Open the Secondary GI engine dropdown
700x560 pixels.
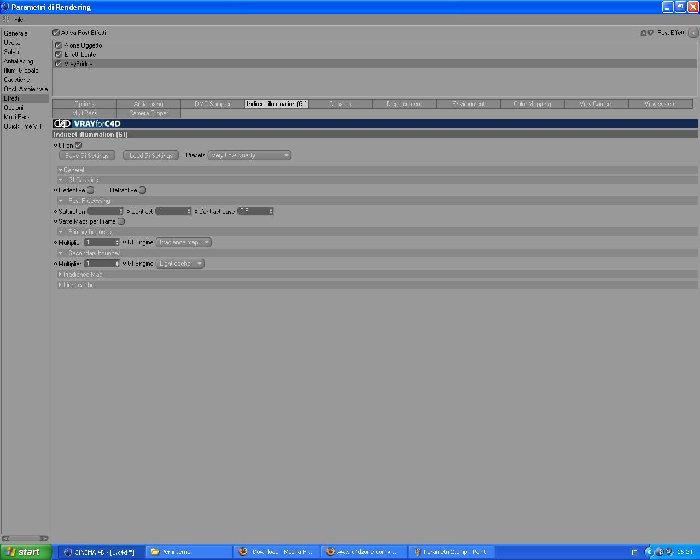click(180, 264)
